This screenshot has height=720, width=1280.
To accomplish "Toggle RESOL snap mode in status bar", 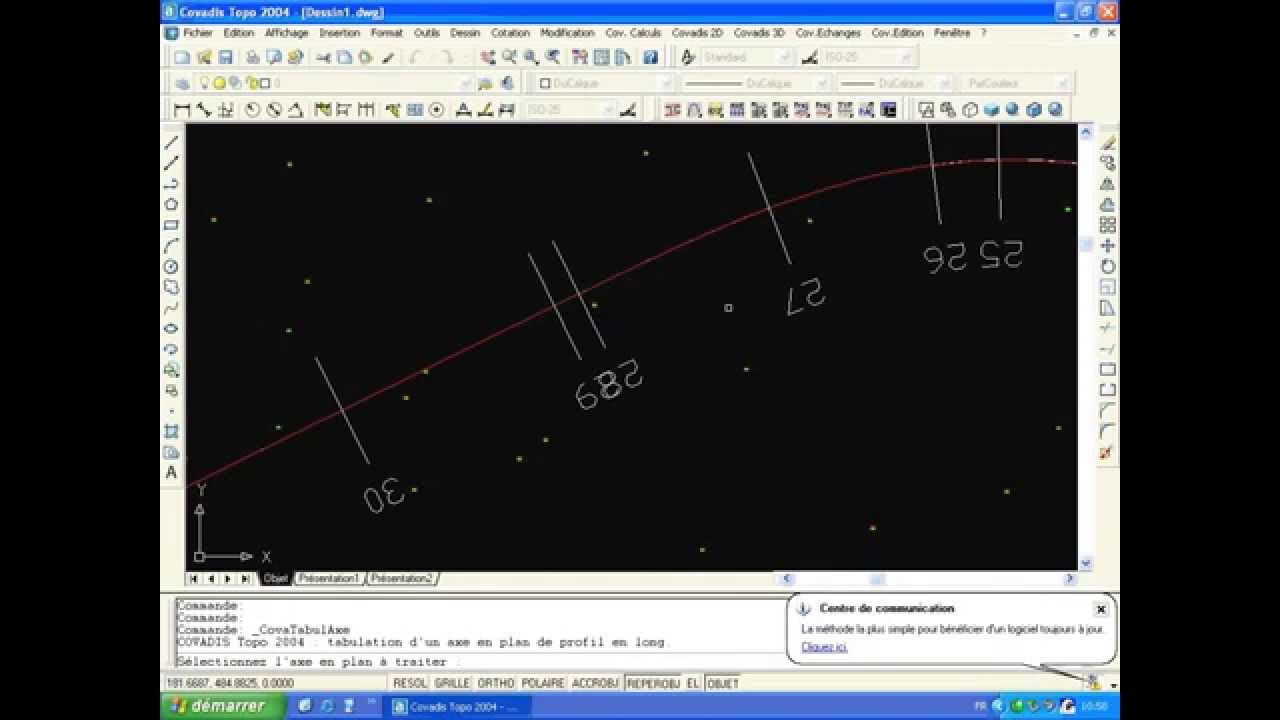I will click(x=410, y=683).
